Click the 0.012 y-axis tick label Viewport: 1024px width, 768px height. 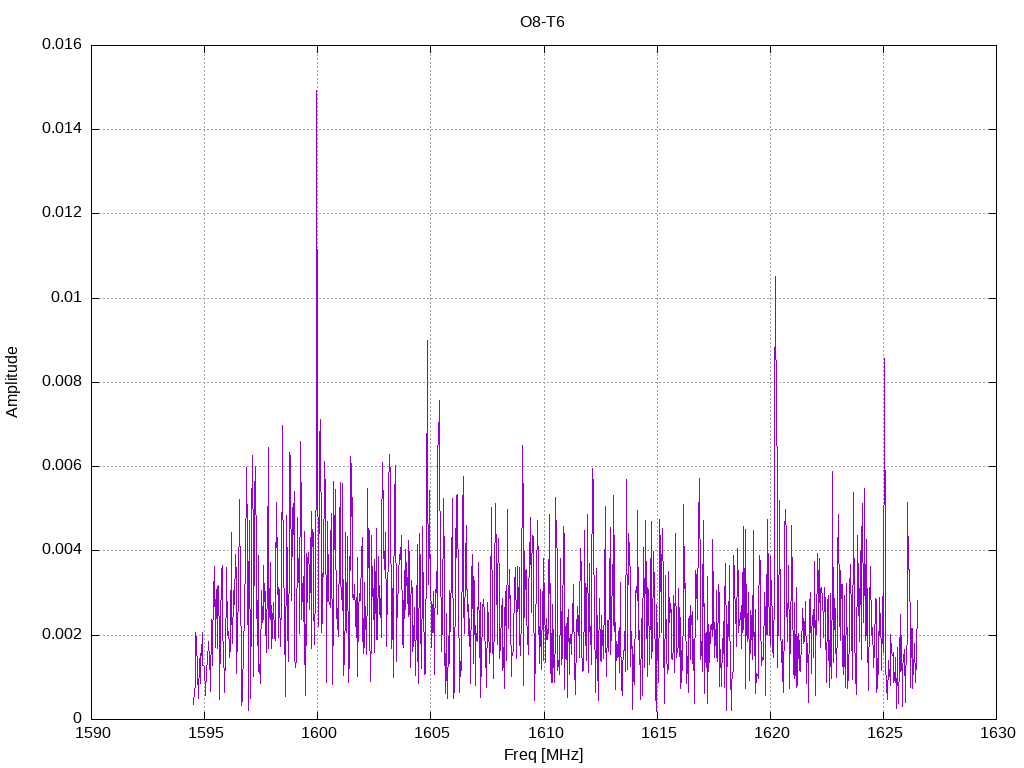pos(62,213)
